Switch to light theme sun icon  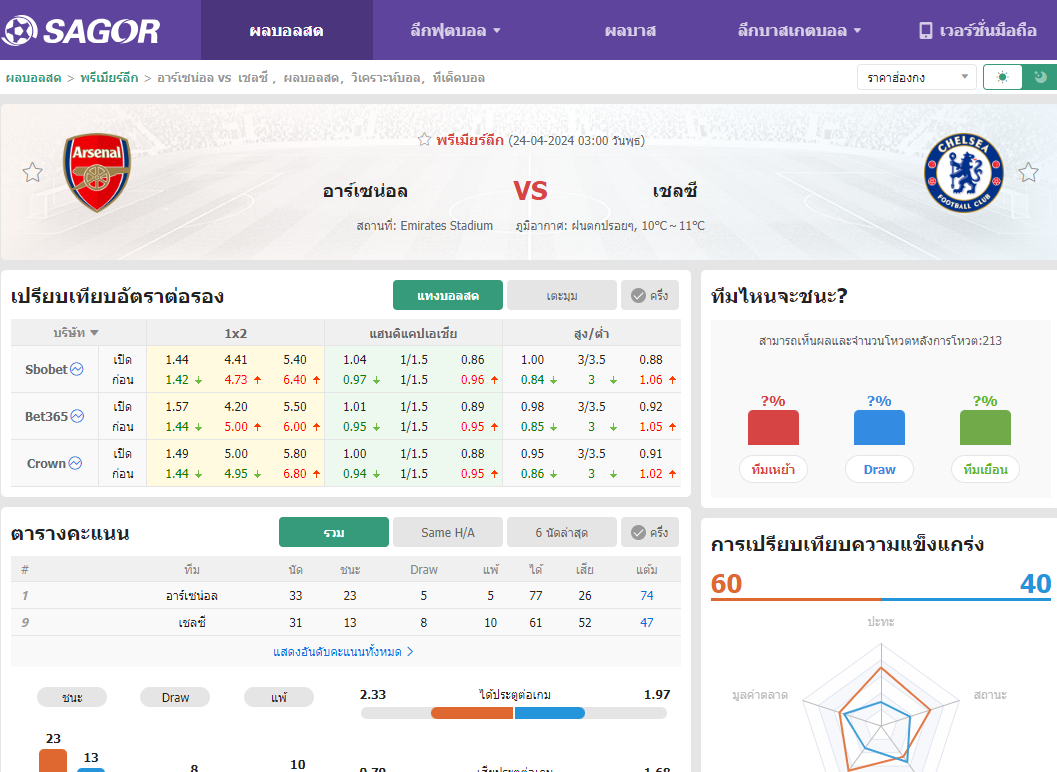[x=1002, y=77]
